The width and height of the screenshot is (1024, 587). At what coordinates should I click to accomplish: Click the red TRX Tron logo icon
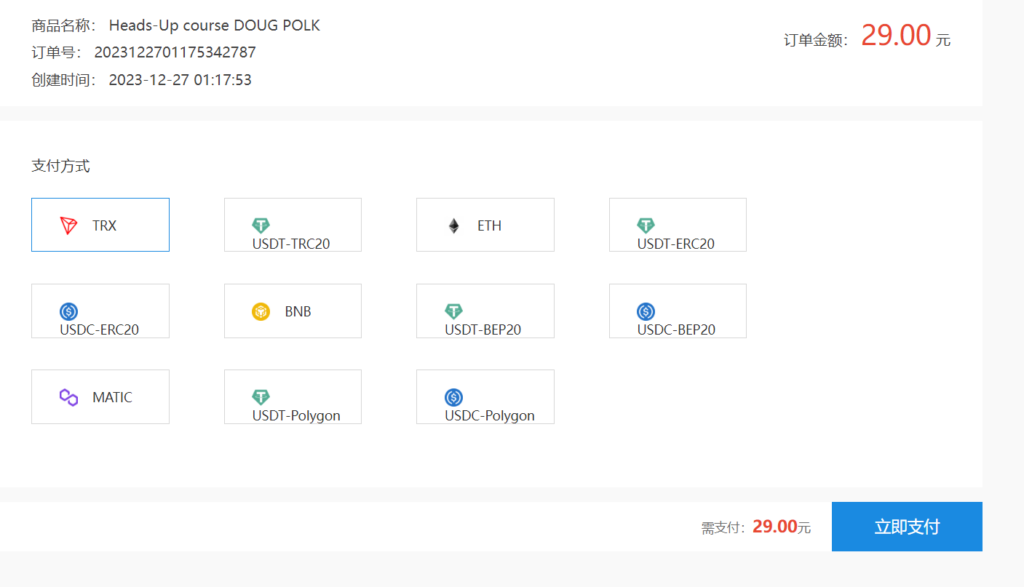(x=69, y=225)
